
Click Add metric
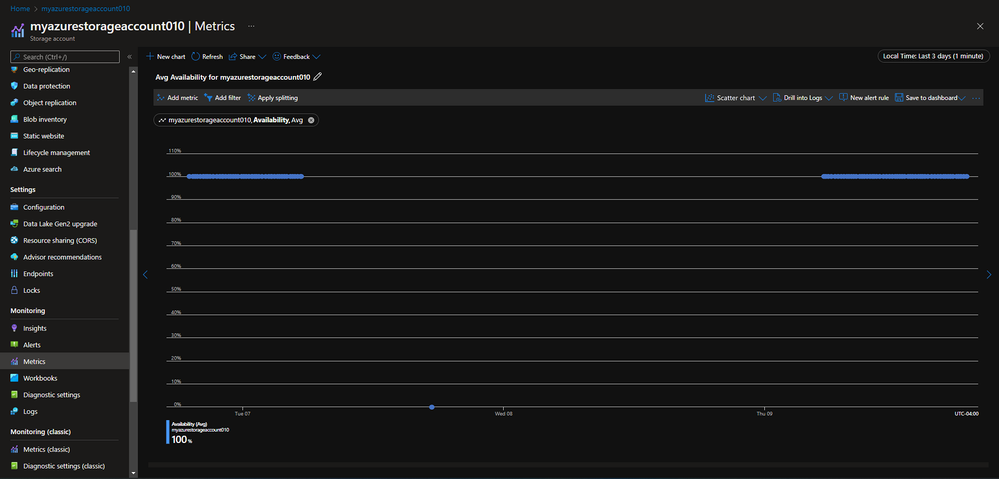click(x=177, y=98)
